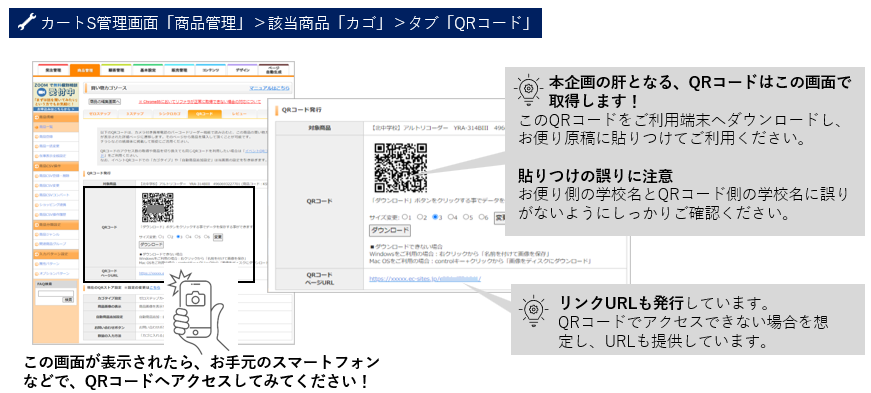Image resolution: width=871 pixels, height=393 pixels.
Task: Open マニュアルはこちら link
Action: [269, 88]
